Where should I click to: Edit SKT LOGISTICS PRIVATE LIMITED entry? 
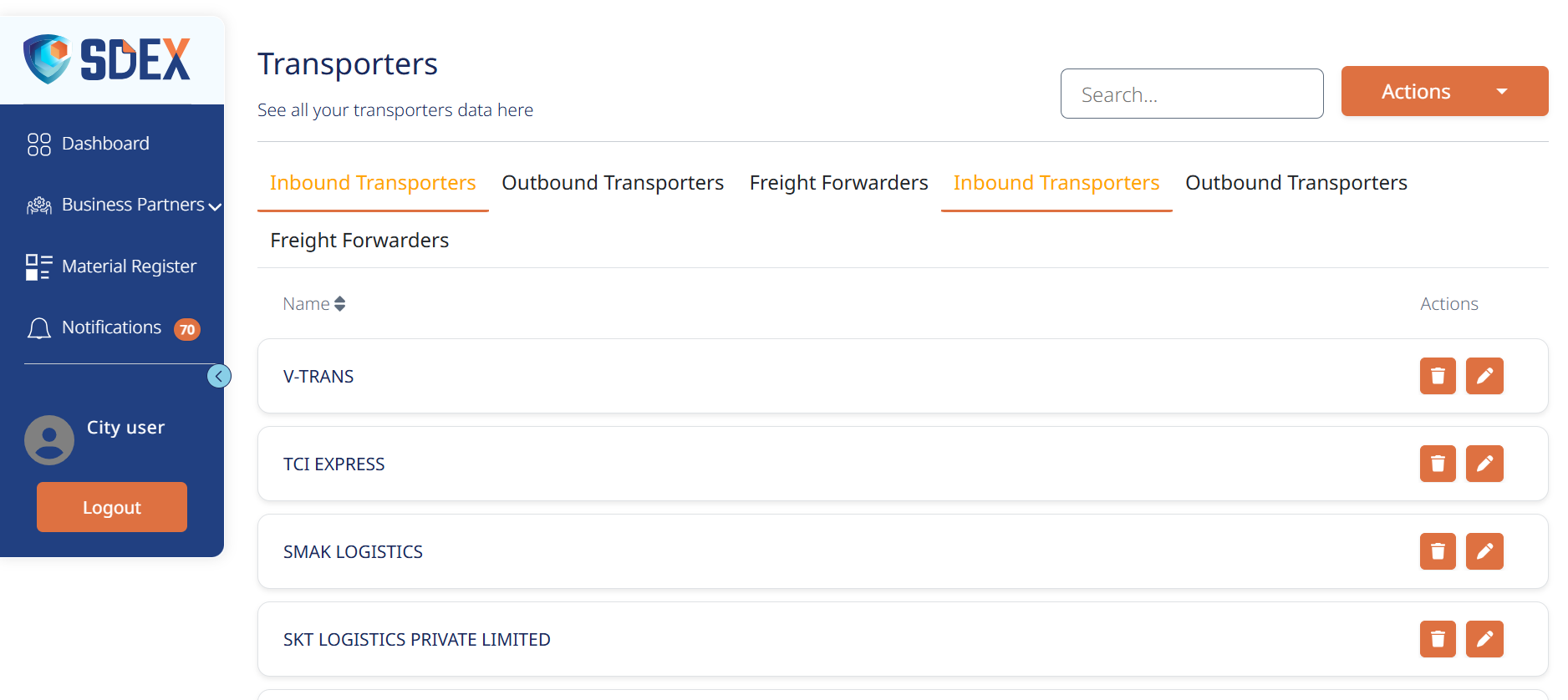1484,639
